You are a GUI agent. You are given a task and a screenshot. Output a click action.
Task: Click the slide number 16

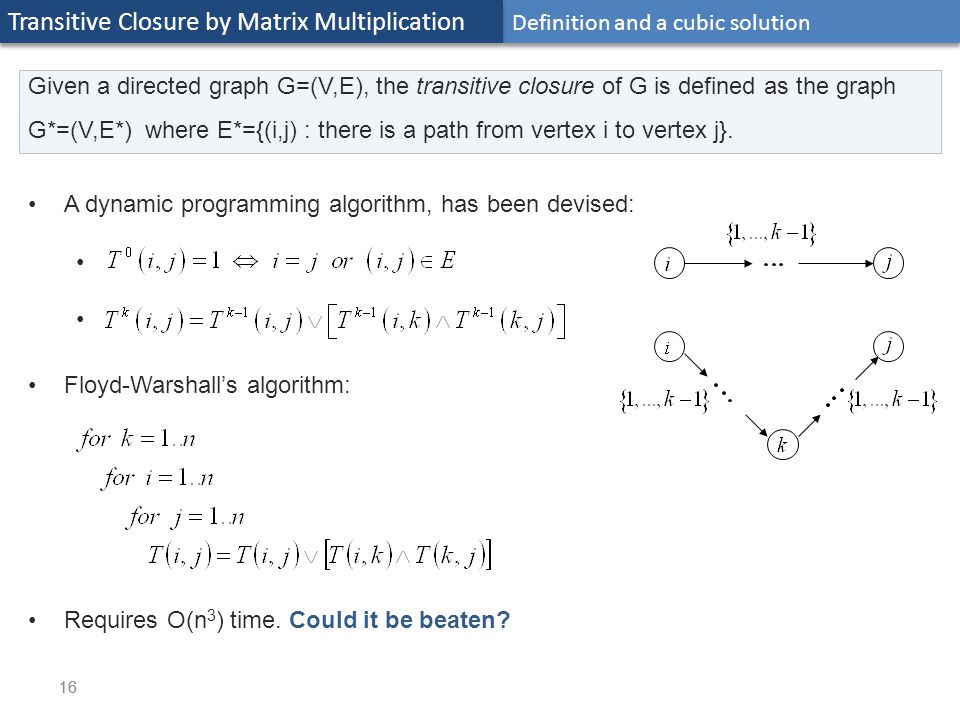(68, 687)
